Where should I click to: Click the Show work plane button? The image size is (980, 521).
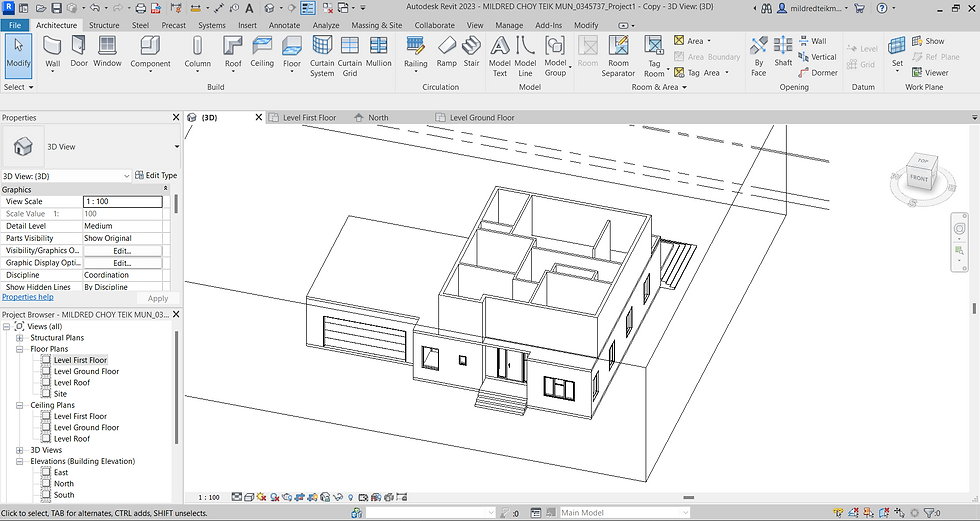pyautogui.click(x=928, y=41)
